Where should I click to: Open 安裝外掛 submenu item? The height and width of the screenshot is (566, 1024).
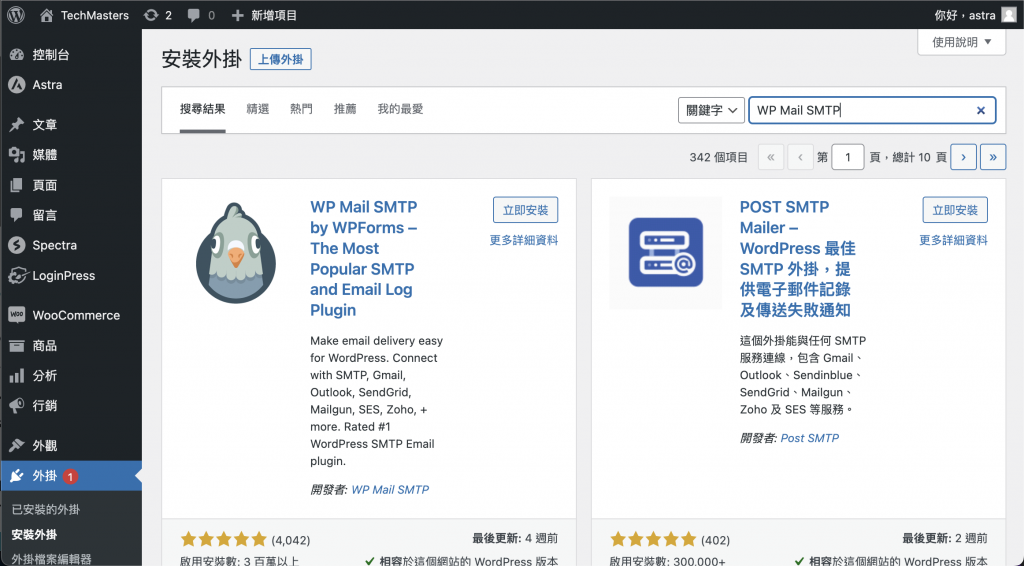point(34,535)
